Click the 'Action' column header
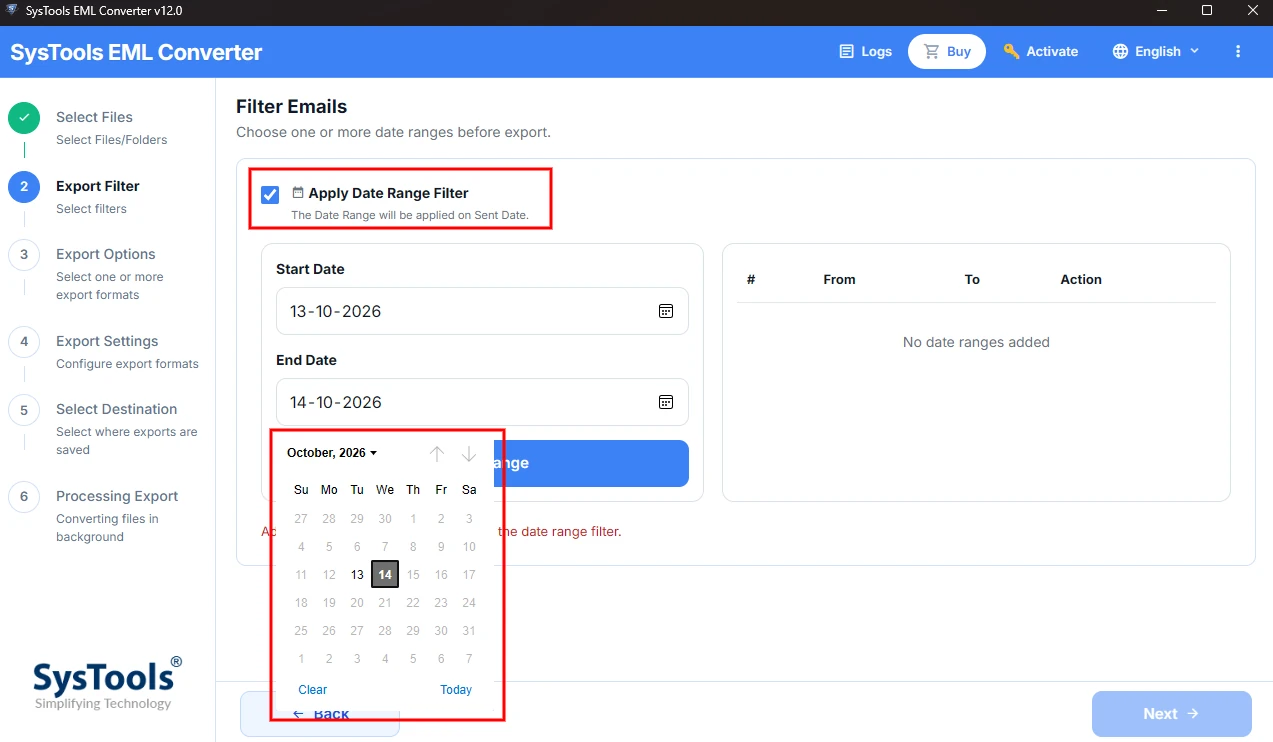Image resolution: width=1273 pixels, height=742 pixels. point(1081,280)
